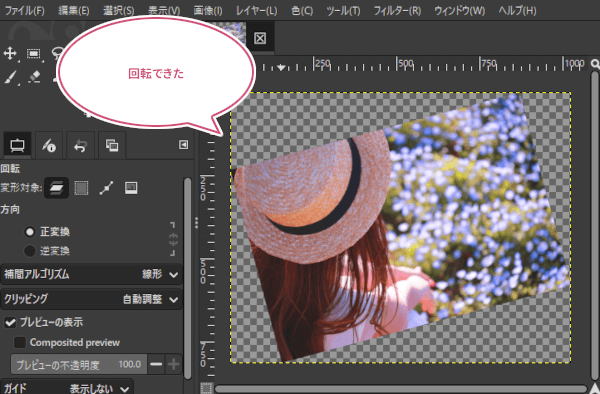This screenshot has height=394, width=600.
Task: Open クリッピング dropdown
Action: coord(91,299)
